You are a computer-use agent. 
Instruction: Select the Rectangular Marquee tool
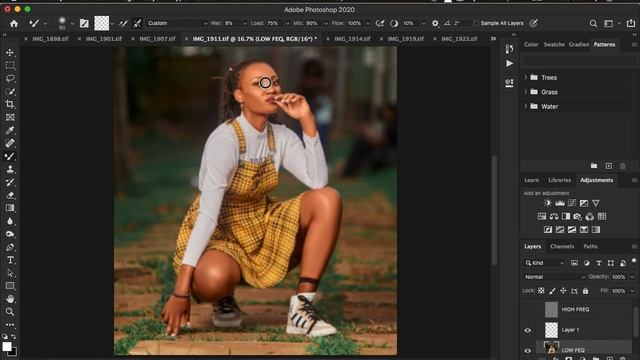(x=10, y=65)
